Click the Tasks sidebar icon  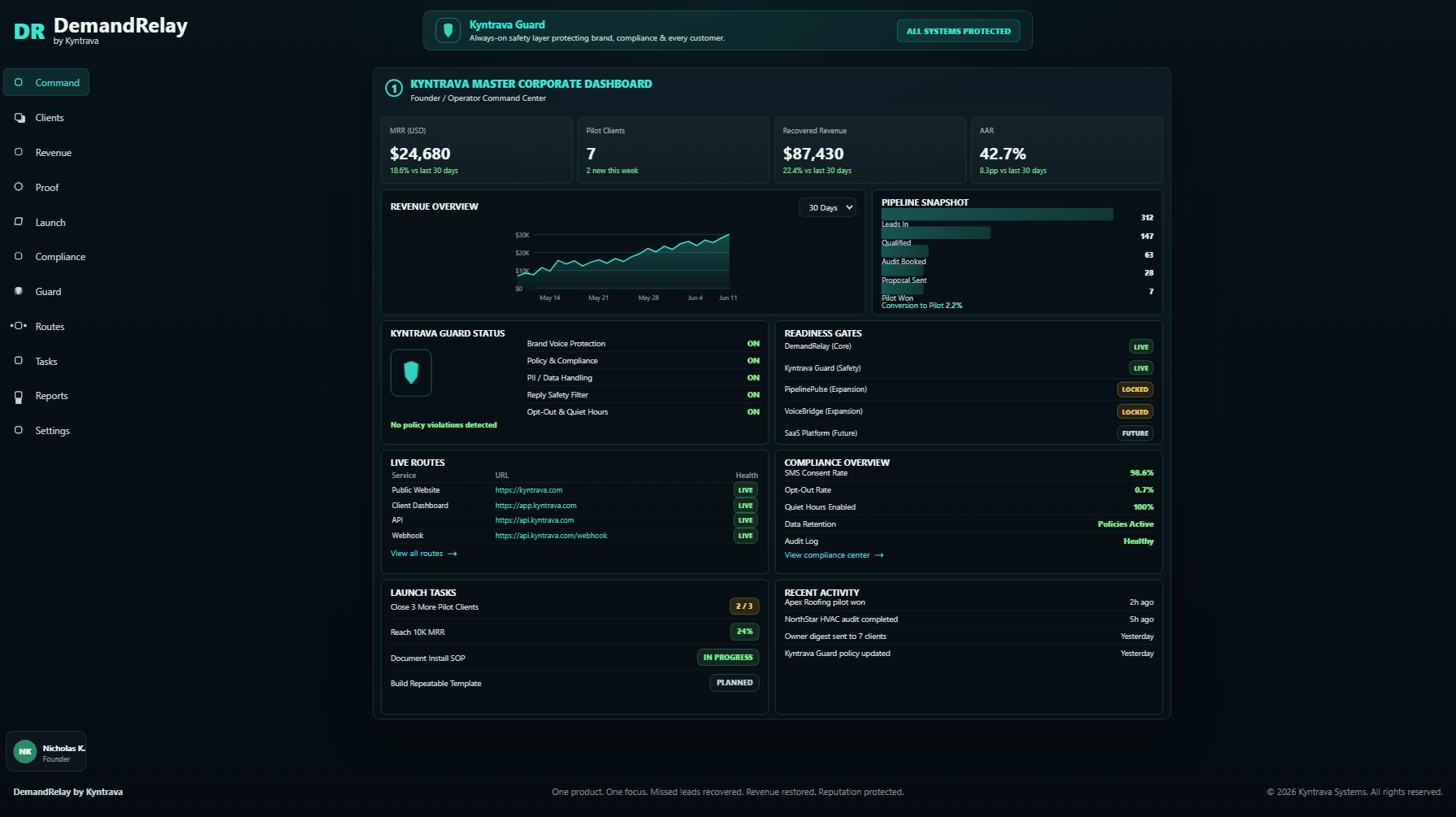pos(19,361)
